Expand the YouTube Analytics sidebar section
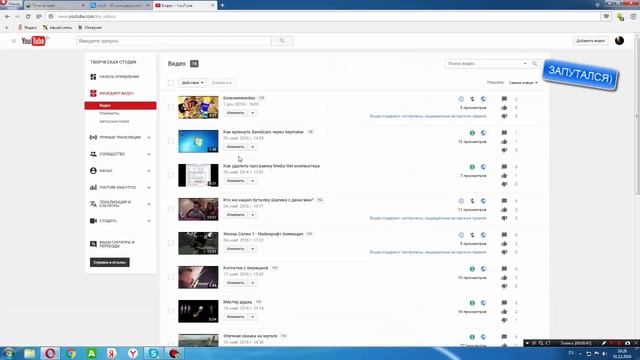The image size is (640, 360). pyautogui.click(x=149, y=188)
